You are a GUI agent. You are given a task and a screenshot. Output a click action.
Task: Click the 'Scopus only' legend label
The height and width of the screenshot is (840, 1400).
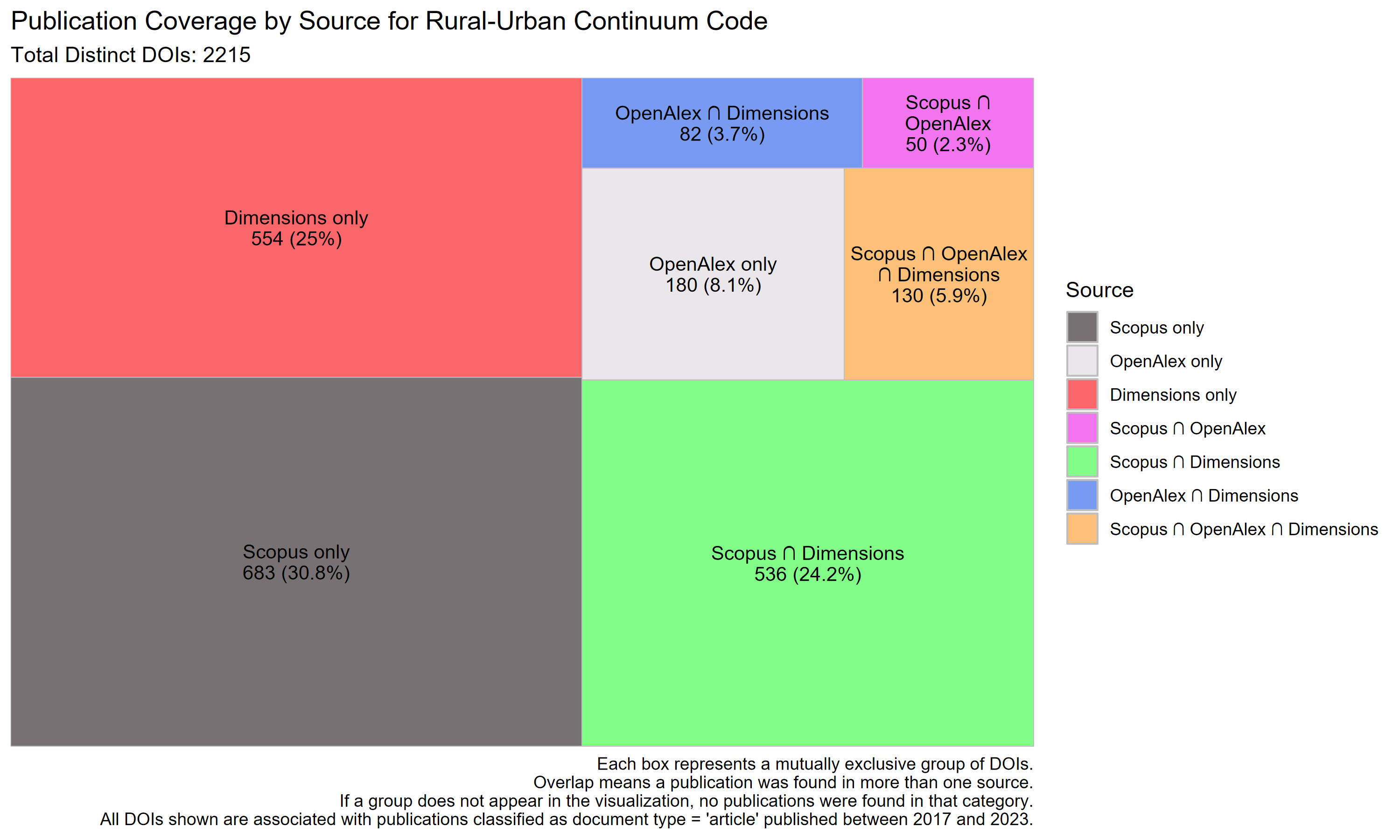(x=1157, y=328)
